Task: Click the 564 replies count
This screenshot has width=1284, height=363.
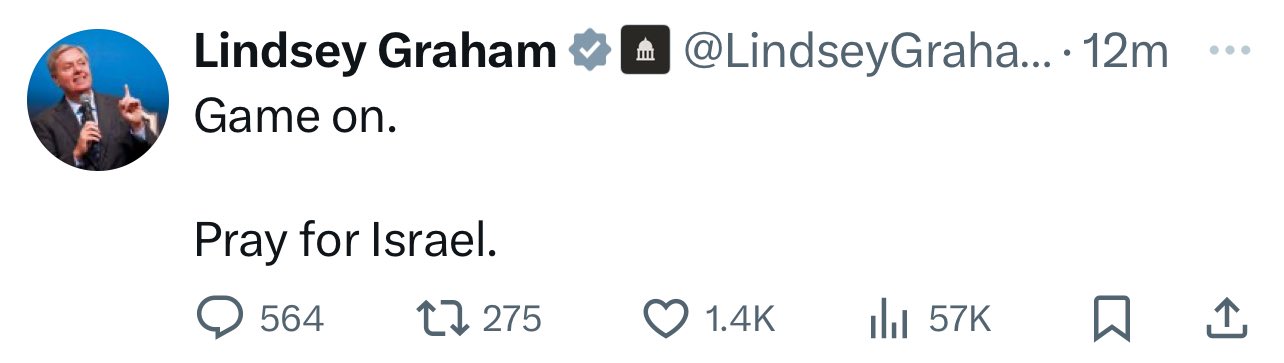Action: point(292,320)
